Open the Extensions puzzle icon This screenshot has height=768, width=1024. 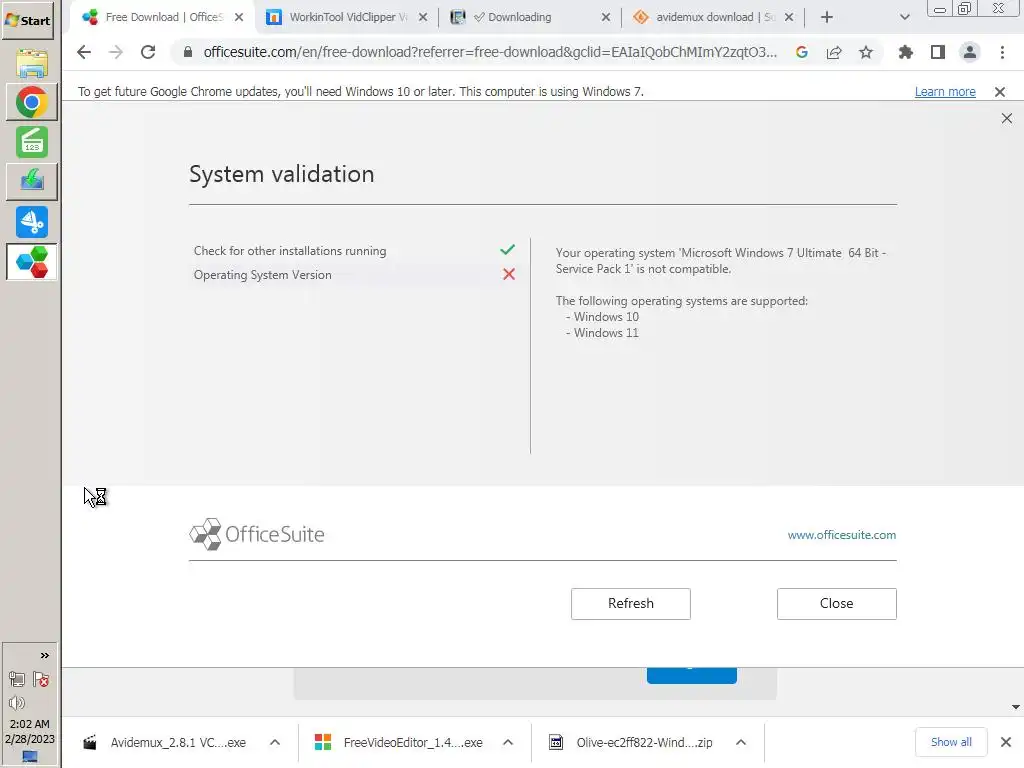(905, 52)
